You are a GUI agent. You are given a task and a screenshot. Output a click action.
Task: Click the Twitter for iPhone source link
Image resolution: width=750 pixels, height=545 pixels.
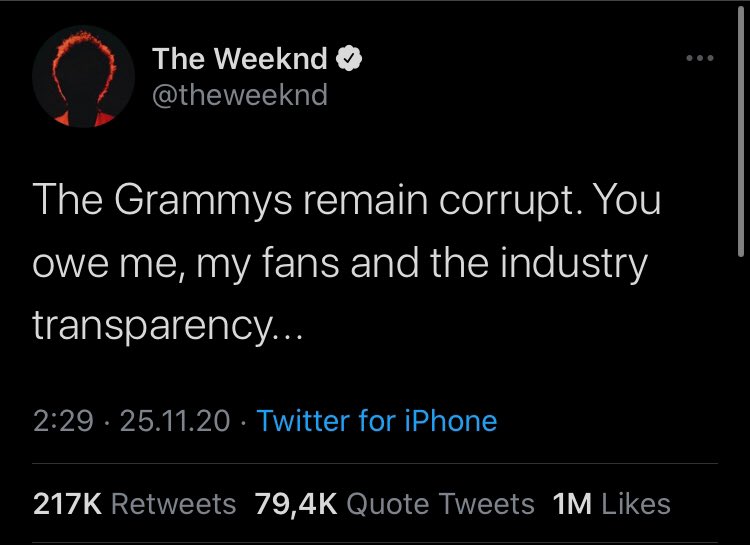pos(376,420)
